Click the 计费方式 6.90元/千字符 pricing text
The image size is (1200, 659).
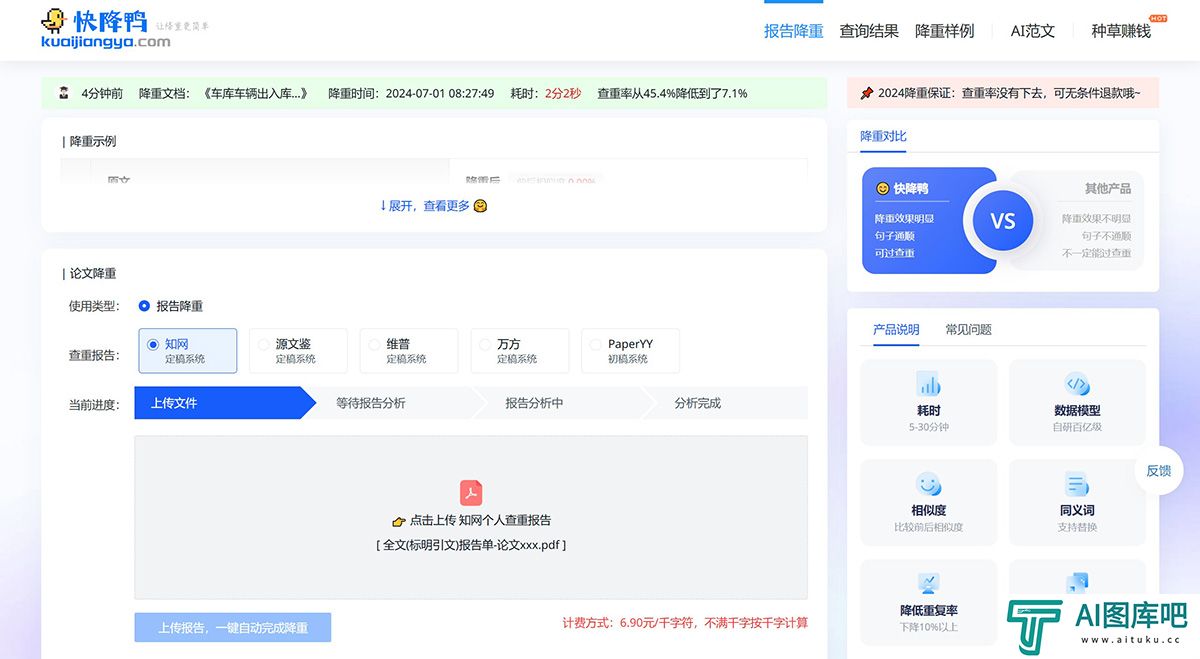[x=685, y=623]
